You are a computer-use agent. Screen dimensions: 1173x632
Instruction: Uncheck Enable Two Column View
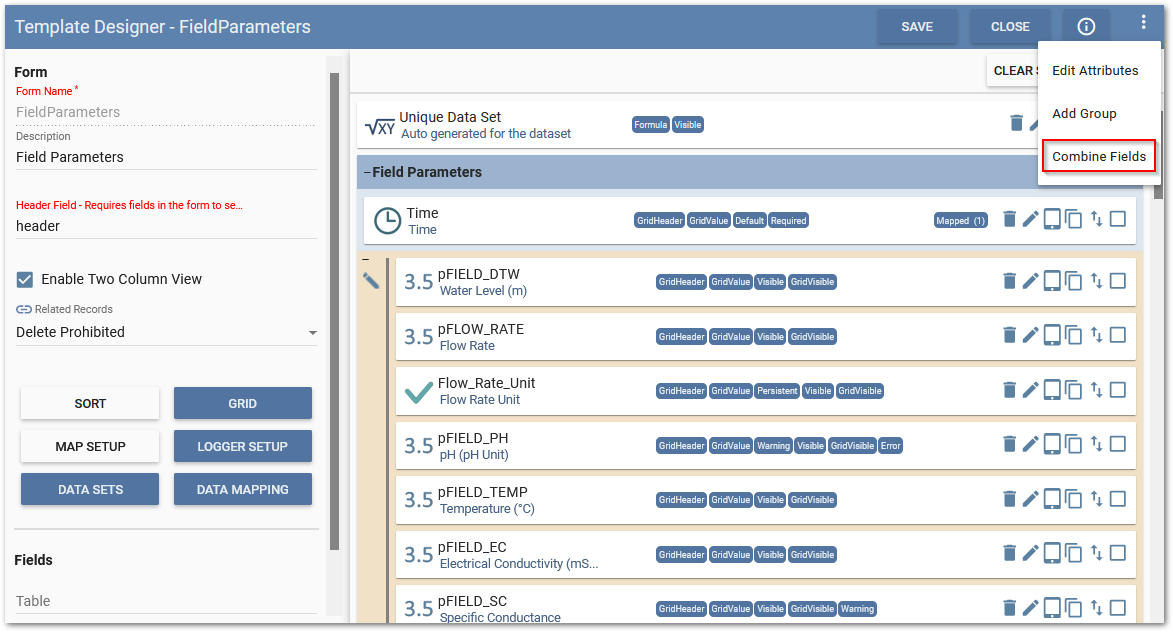25,279
